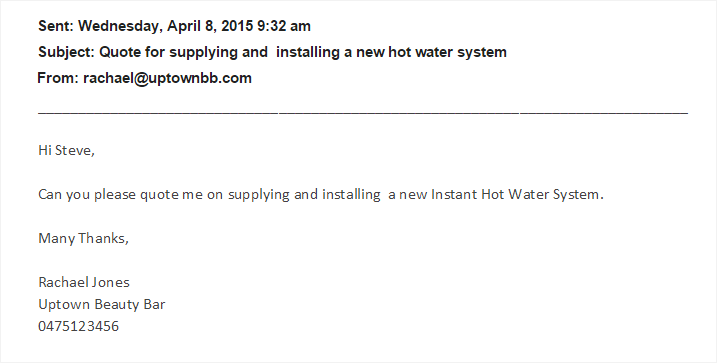
Task: Click the Sent date line
Action: [174, 26]
